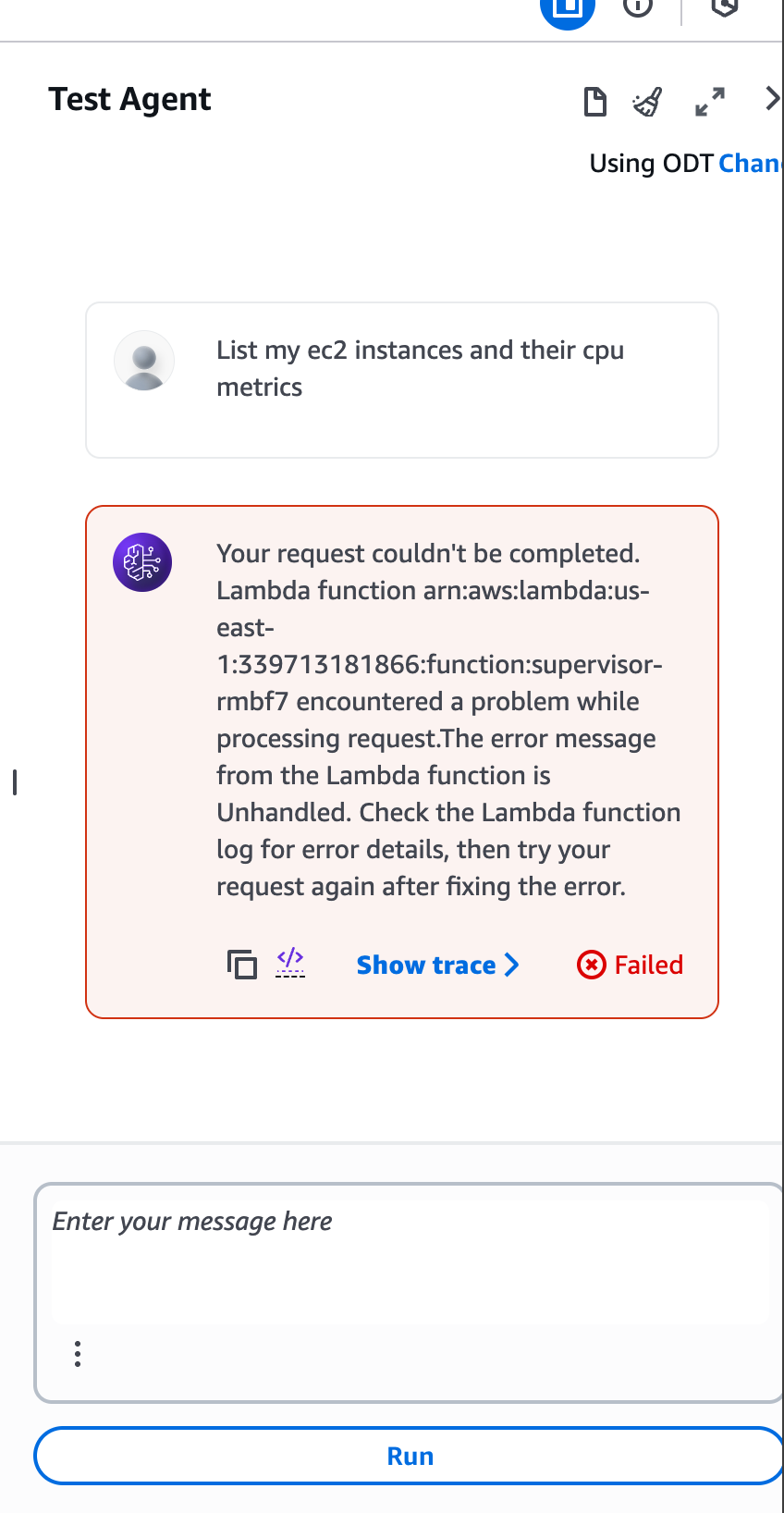This screenshot has width=784, height=1513.
Task: Collapse the Test Agent panel with the chevron
Action: (x=772, y=99)
